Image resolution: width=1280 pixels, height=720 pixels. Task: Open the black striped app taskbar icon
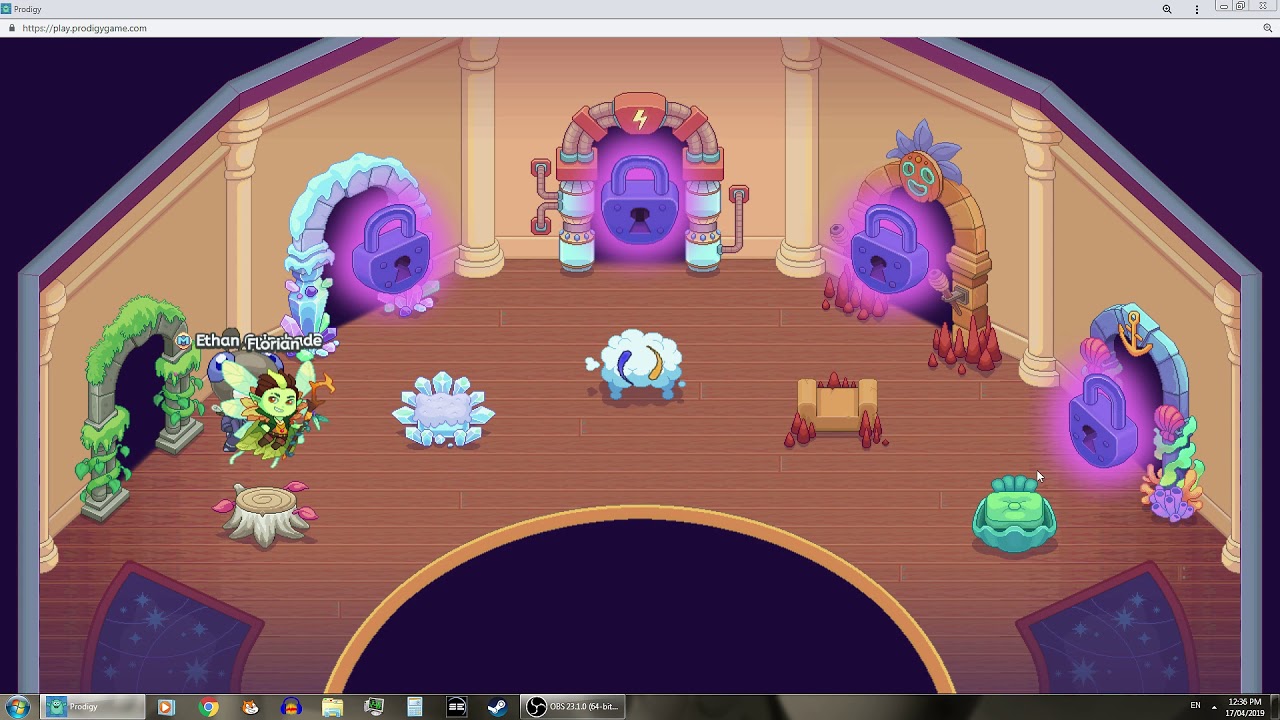(x=456, y=707)
